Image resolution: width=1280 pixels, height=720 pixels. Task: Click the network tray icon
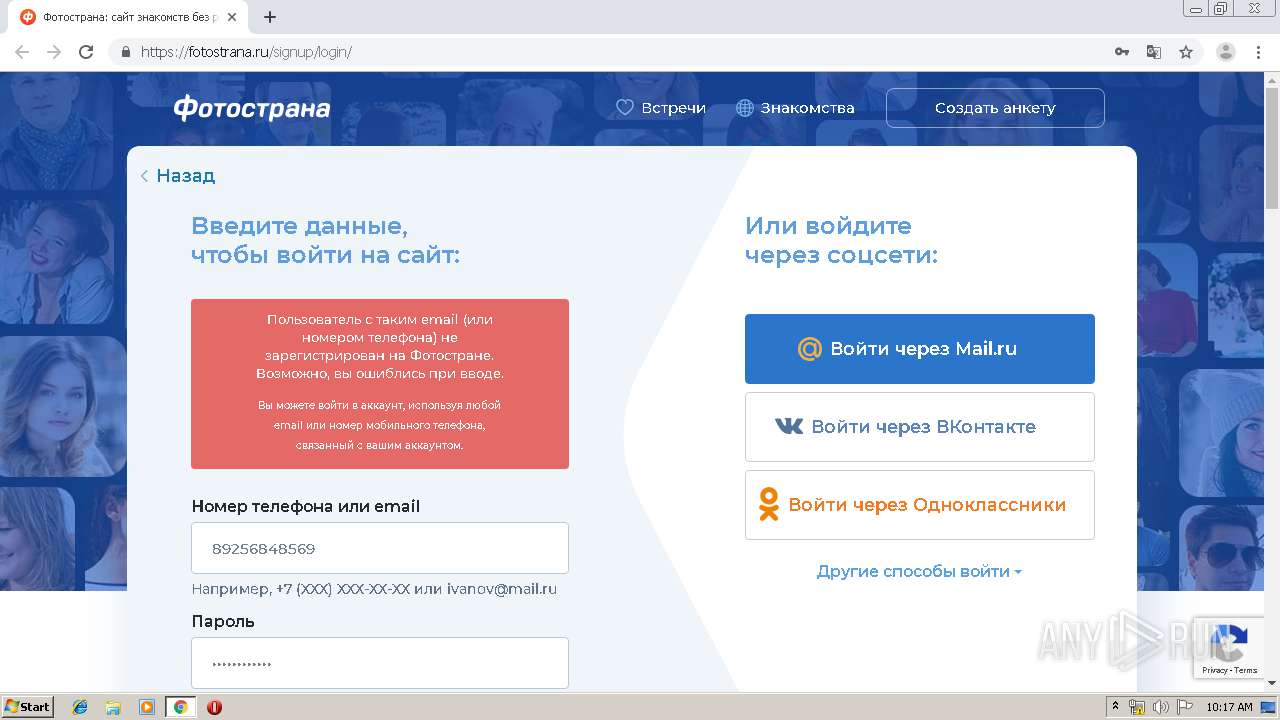(x=1137, y=707)
